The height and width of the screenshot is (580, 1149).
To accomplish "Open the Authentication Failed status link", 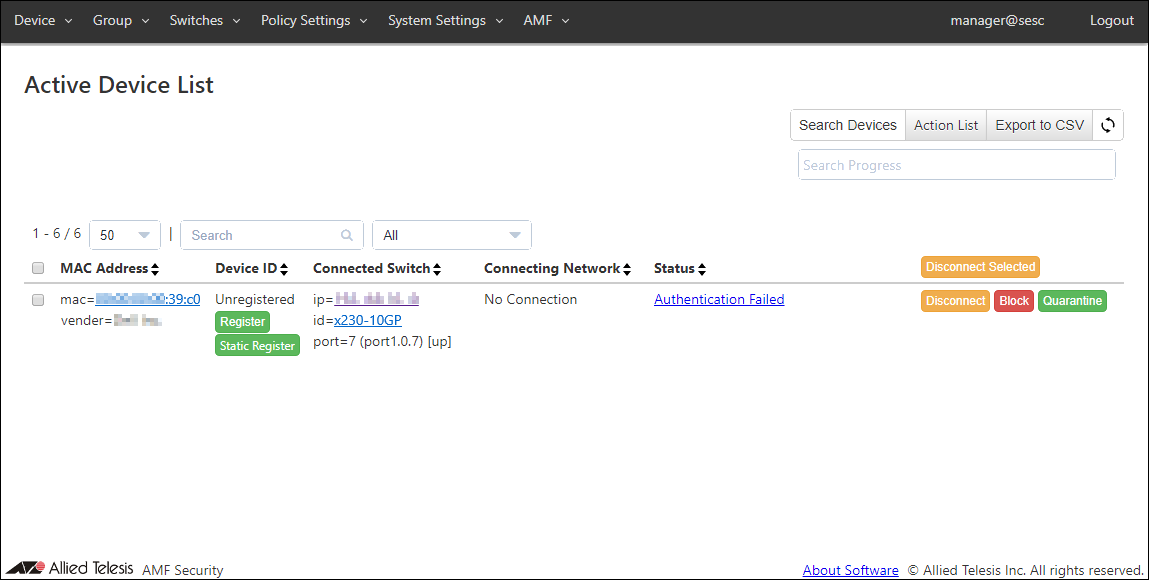I will click(x=719, y=299).
